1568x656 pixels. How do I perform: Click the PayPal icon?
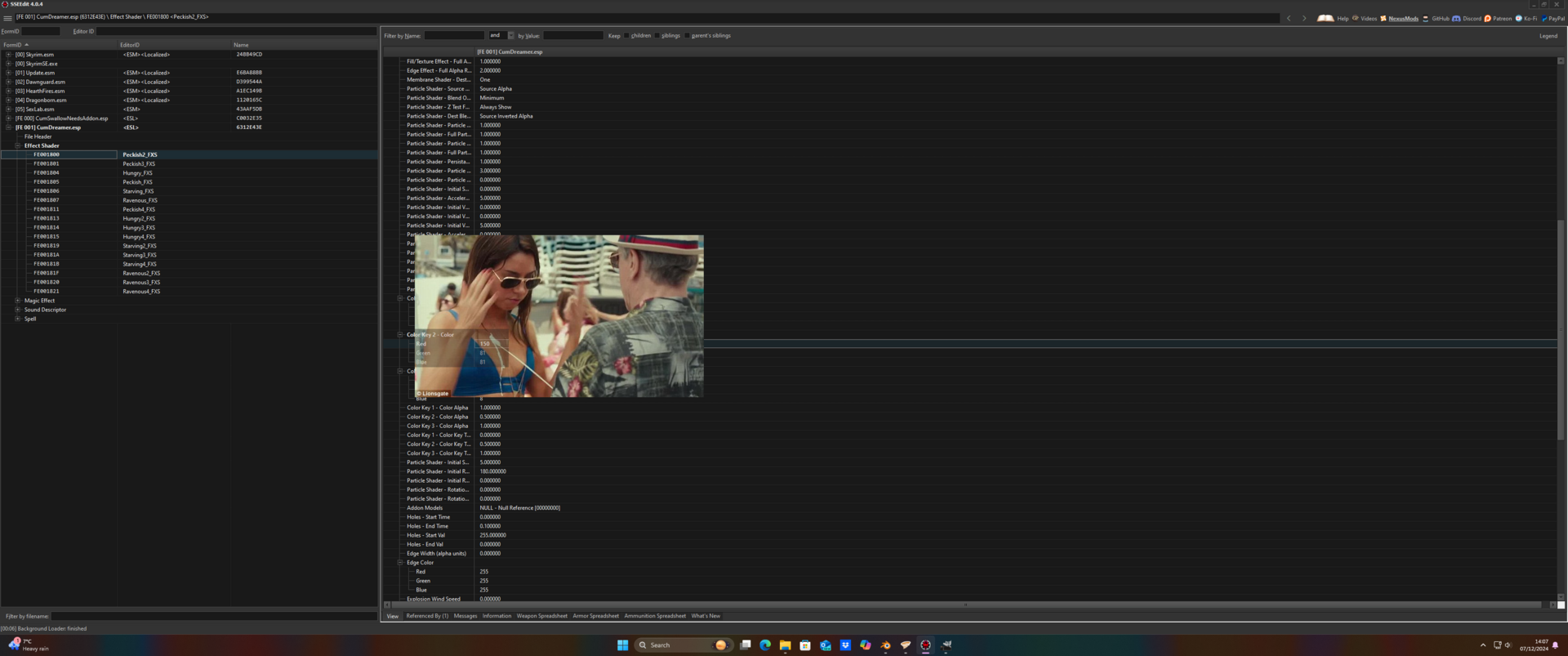pyautogui.click(x=1544, y=18)
